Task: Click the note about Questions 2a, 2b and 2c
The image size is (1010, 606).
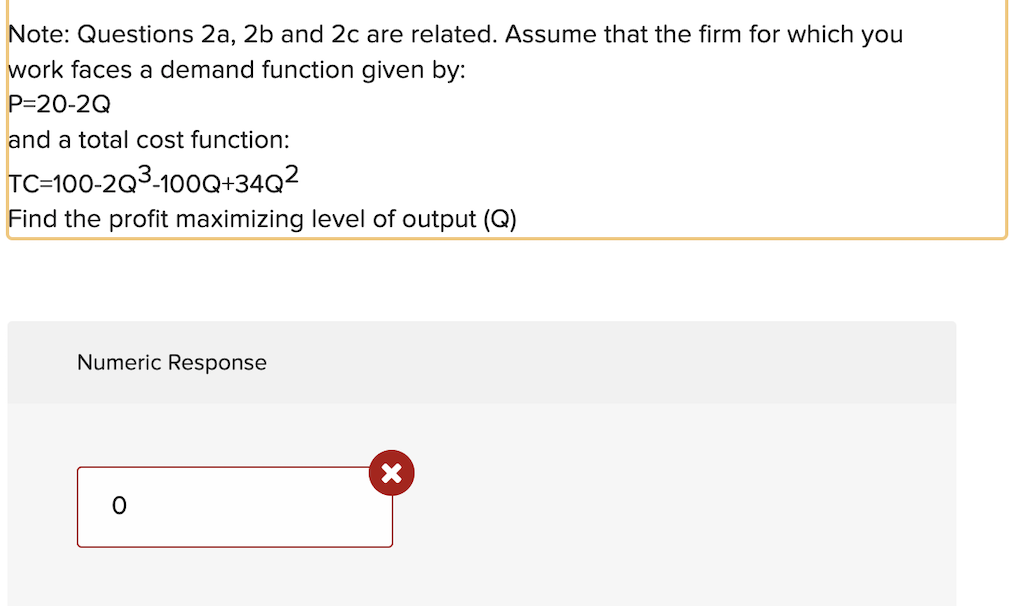Action: [455, 34]
